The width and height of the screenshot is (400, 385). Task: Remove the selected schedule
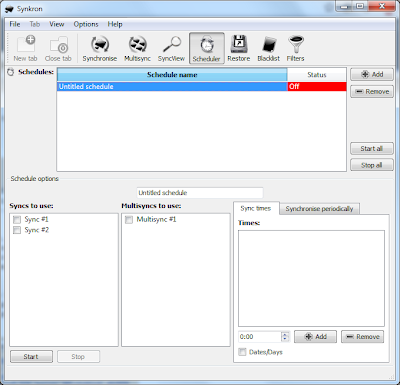tap(372, 91)
